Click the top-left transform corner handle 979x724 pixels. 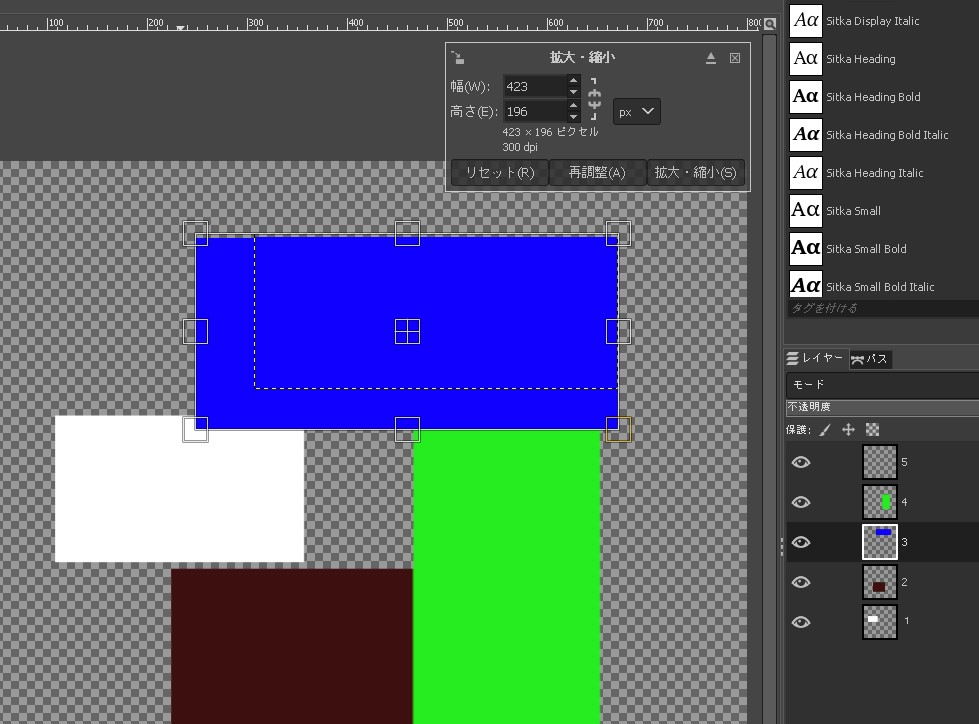pyautogui.click(x=195, y=233)
